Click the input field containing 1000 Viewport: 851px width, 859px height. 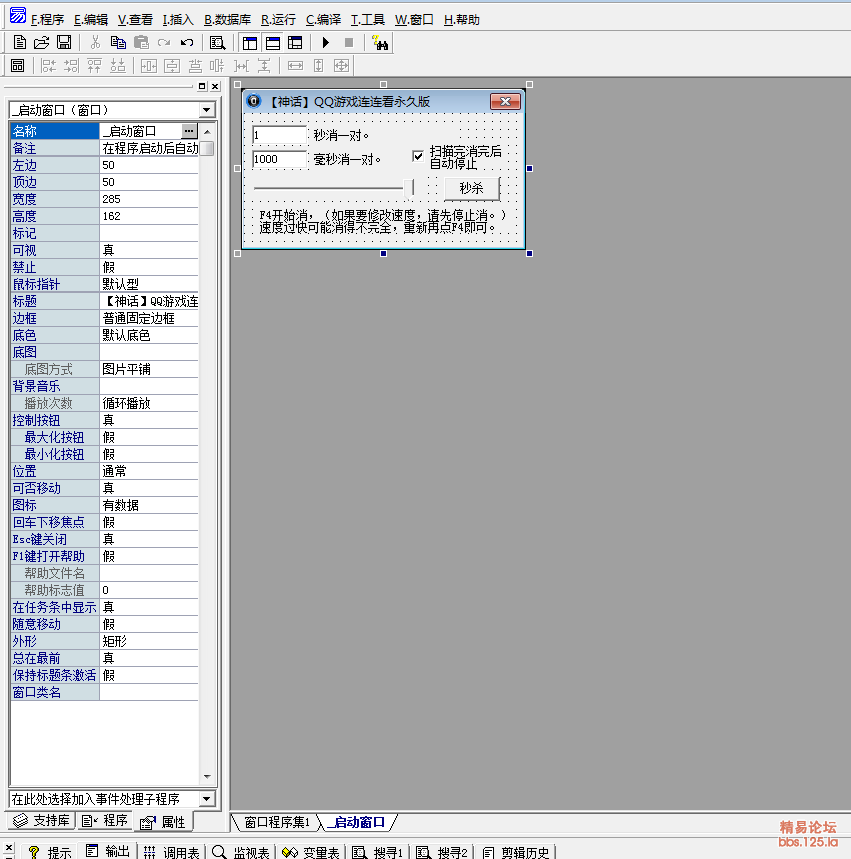coord(279,159)
